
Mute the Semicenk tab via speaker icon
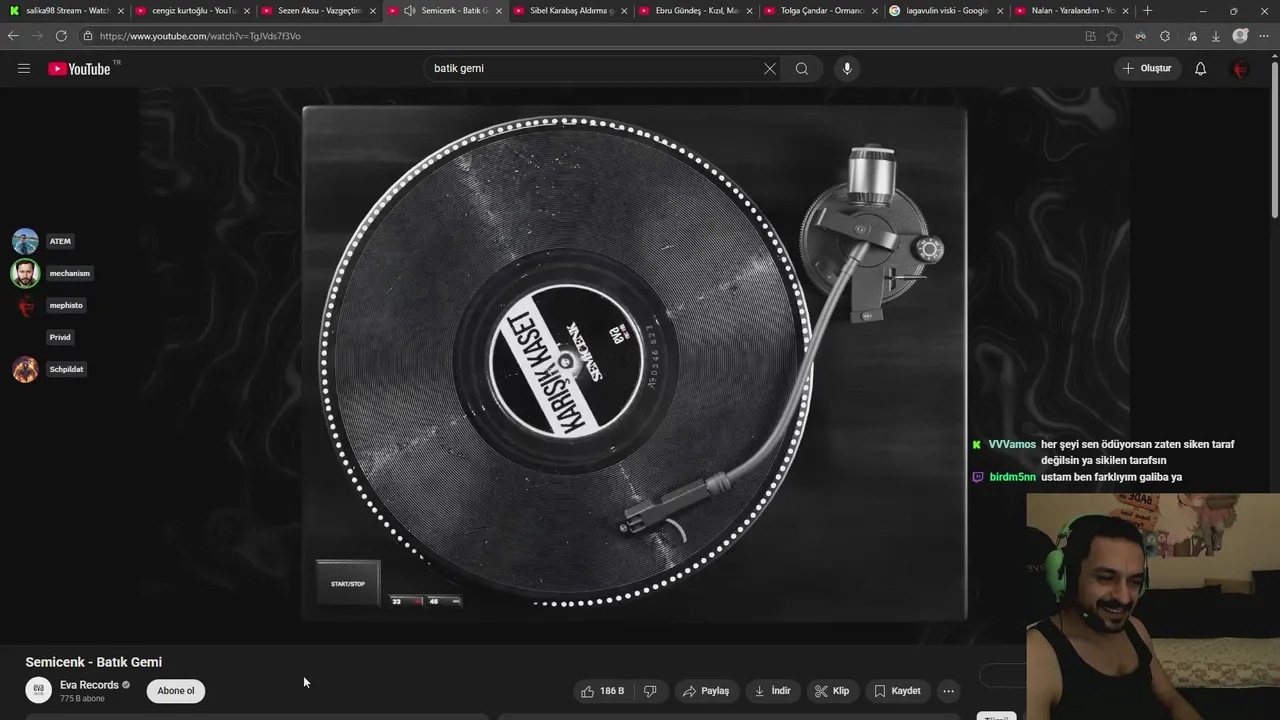click(x=409, y=11)
